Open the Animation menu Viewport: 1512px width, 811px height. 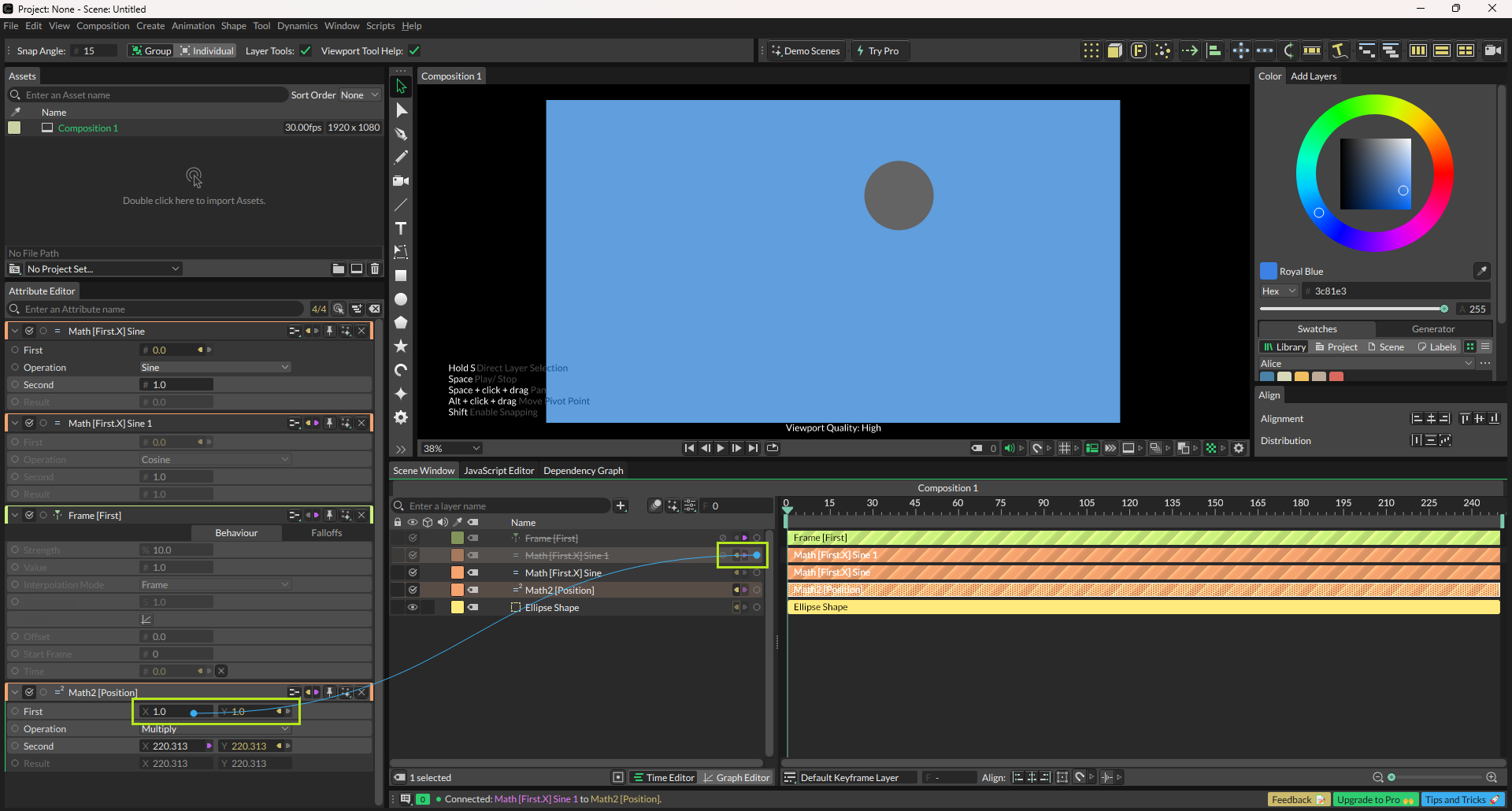coord(193,26)
